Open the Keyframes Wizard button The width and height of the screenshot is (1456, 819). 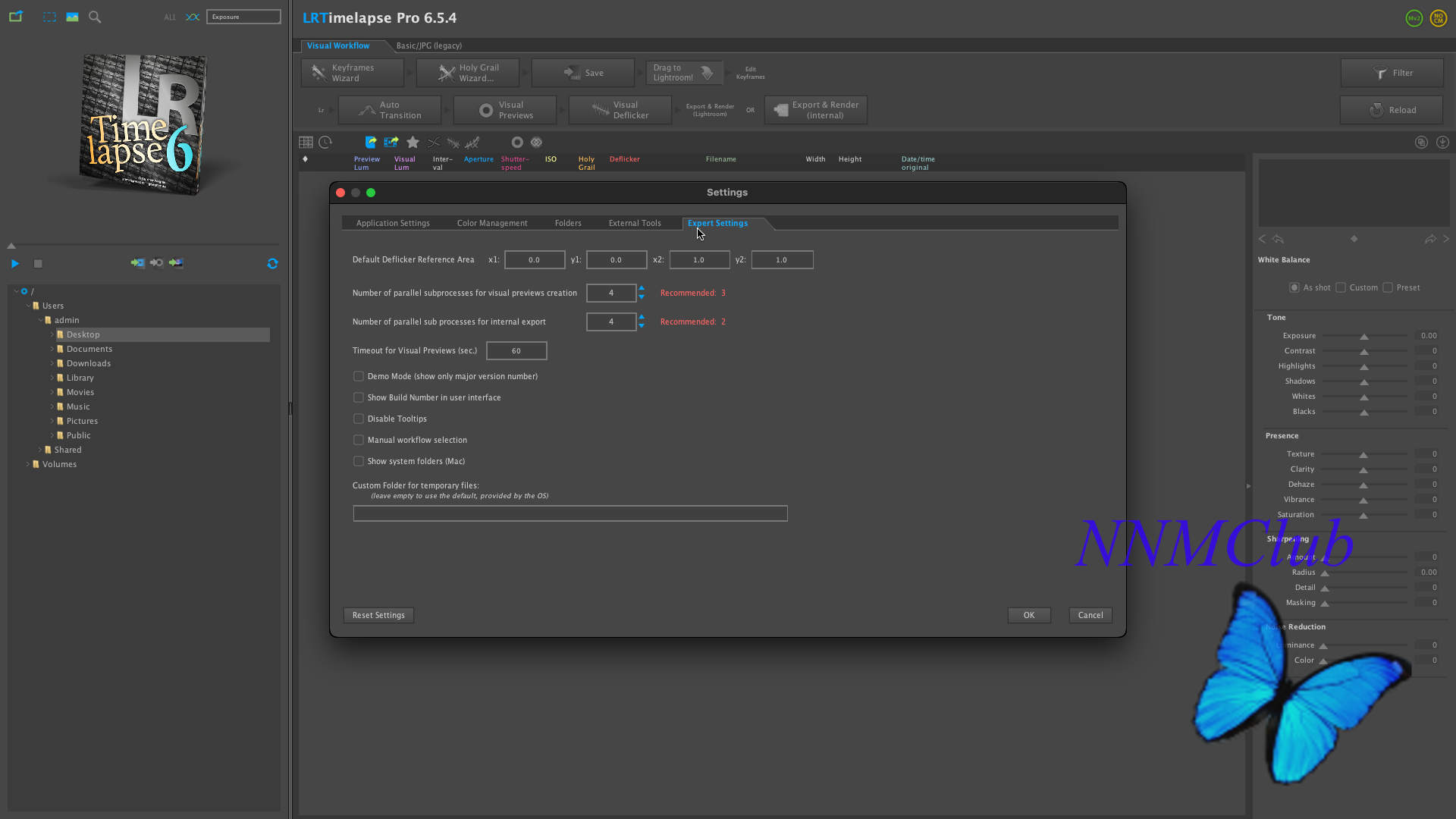click(x=353, y=73)
